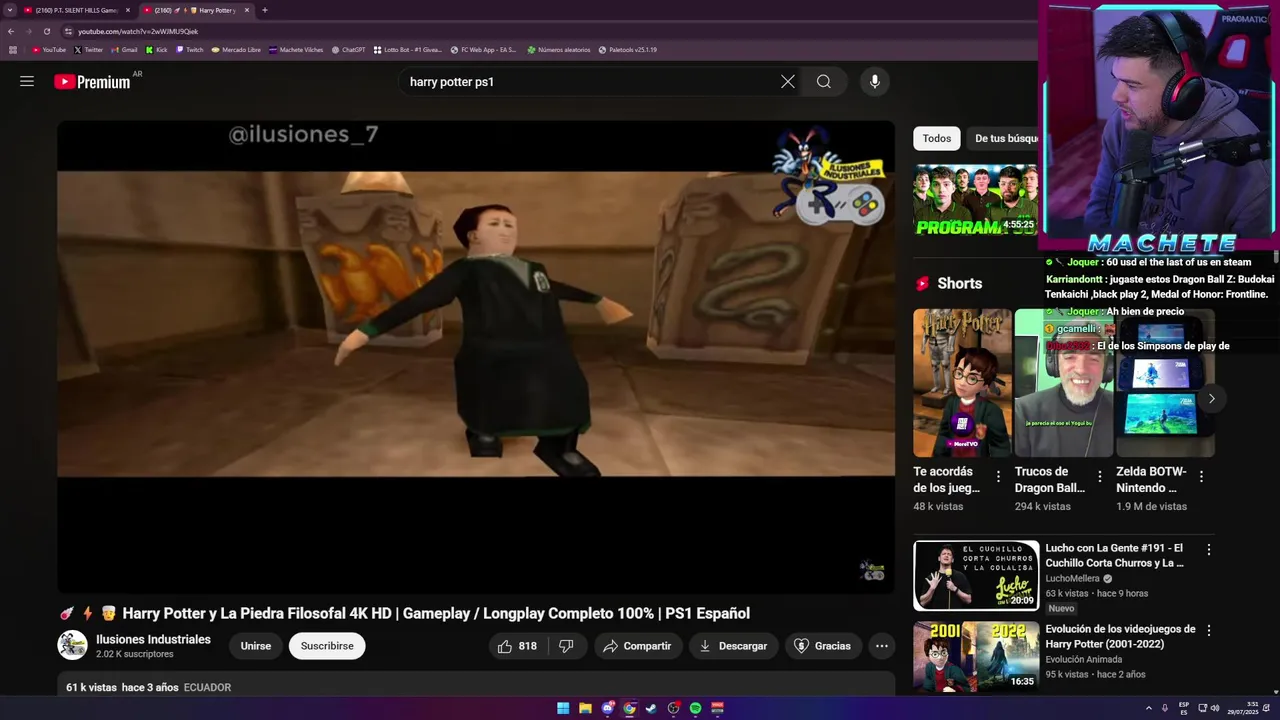Screen dimensions: 1280x720
Task: Open options for 'Te acordás' short
Action: 998,477
